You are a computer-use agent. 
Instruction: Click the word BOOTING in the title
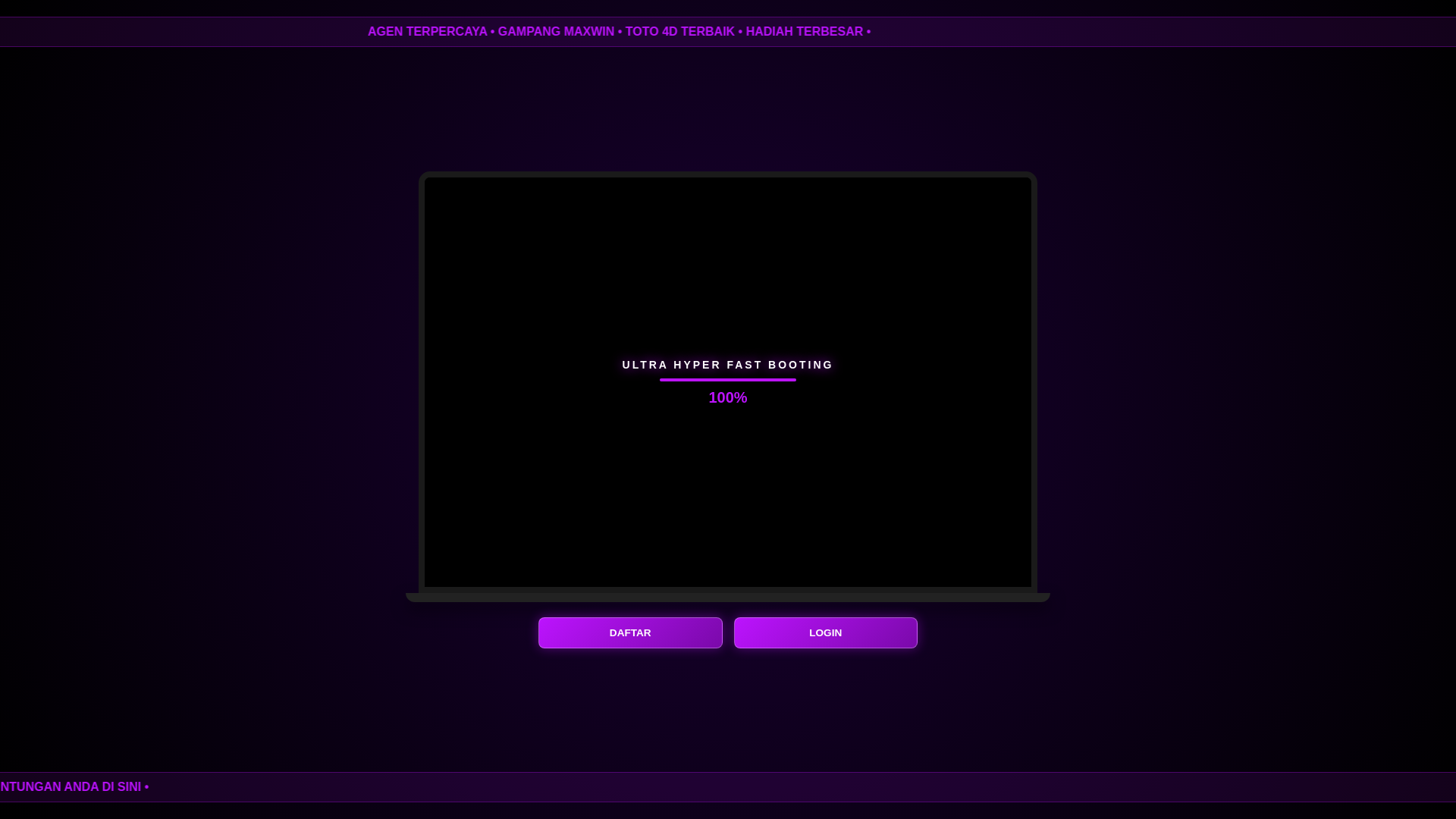(800, 365)
